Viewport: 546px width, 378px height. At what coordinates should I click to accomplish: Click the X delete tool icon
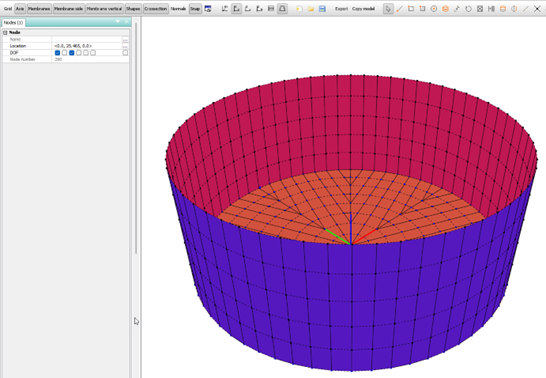(537, 9)
